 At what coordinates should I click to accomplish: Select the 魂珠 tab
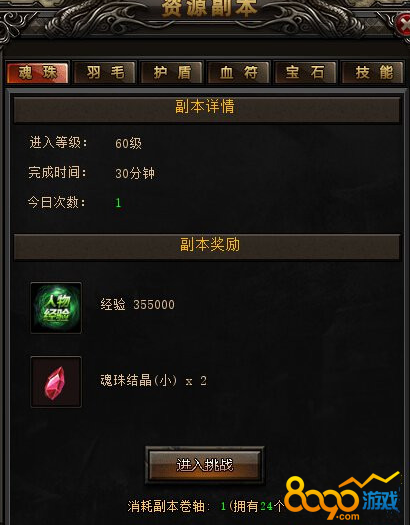tap(37, 72)
